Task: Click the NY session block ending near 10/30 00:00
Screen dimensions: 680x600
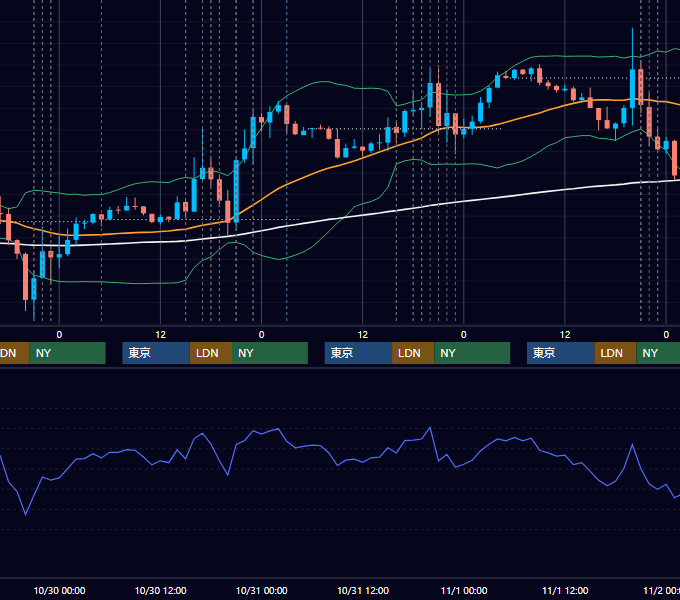Action: click(68, 353)
